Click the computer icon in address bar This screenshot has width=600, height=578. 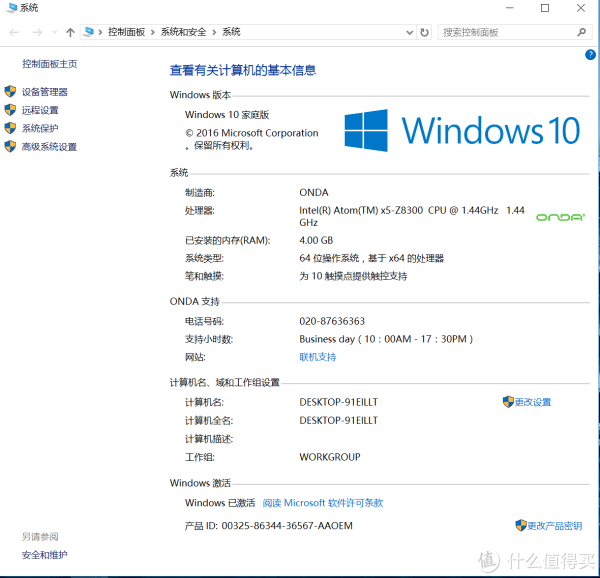[x=89, y=31]
